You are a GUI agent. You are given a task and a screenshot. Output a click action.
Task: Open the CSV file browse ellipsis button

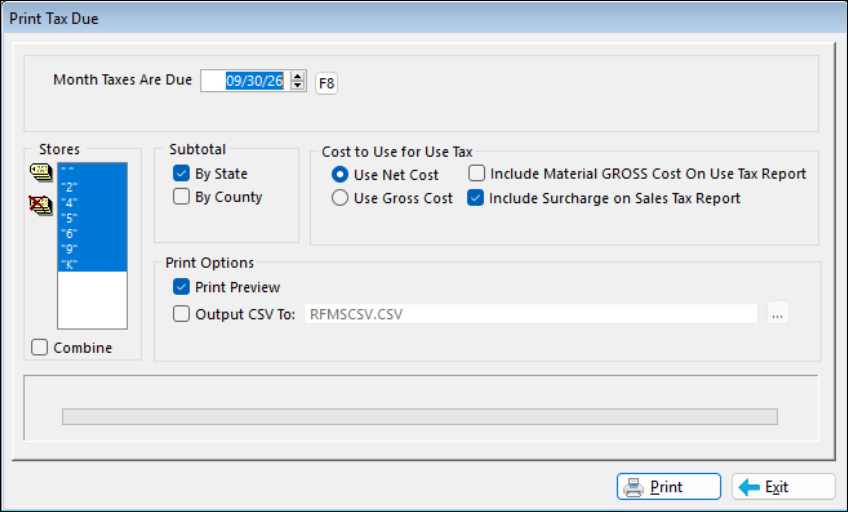778,313
